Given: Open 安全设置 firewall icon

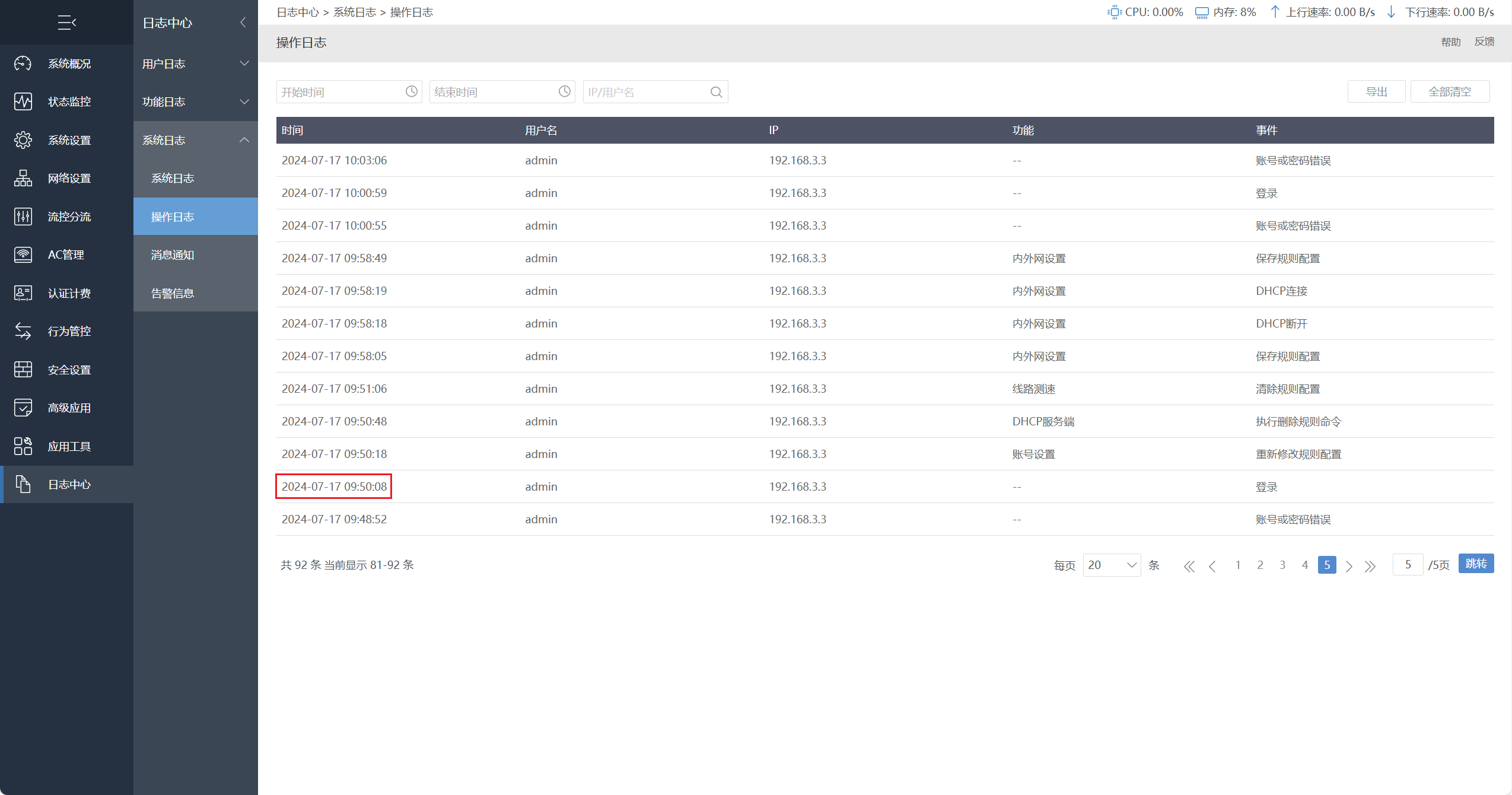Looking at the screenshot, I should click(x=23, y=370).
